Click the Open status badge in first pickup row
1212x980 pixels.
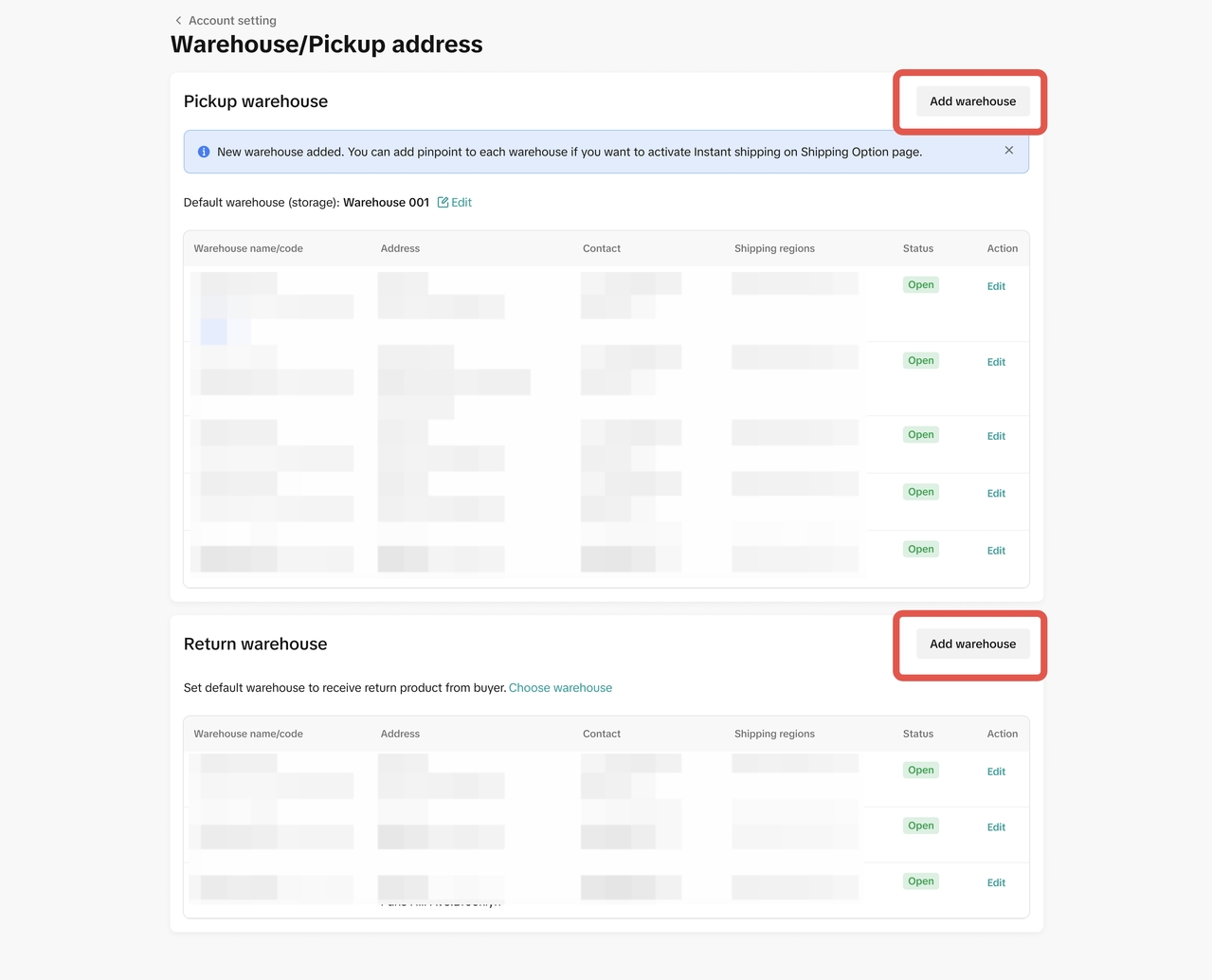921,285
